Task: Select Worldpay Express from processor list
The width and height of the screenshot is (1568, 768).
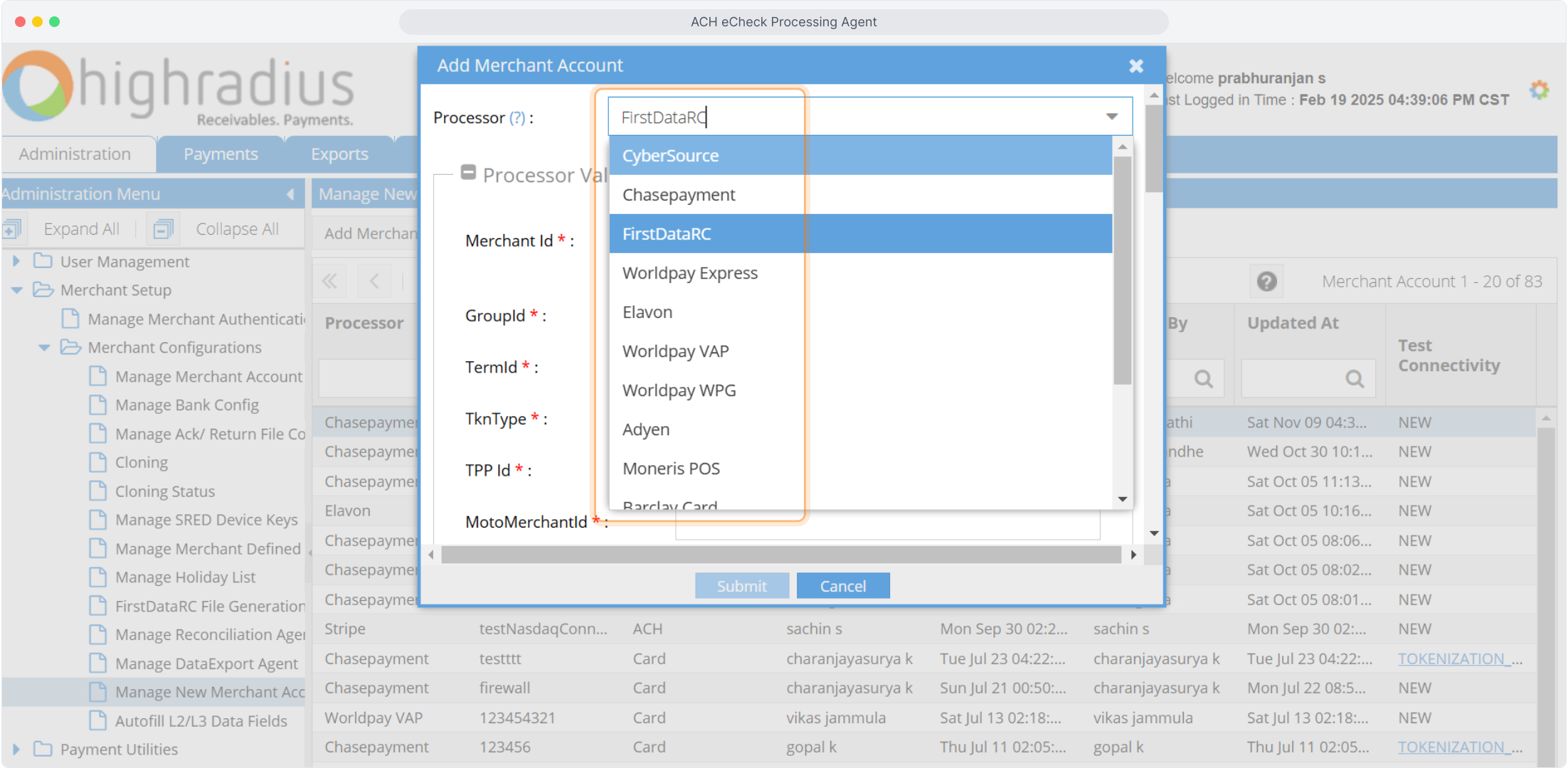Action: [689, 273]
